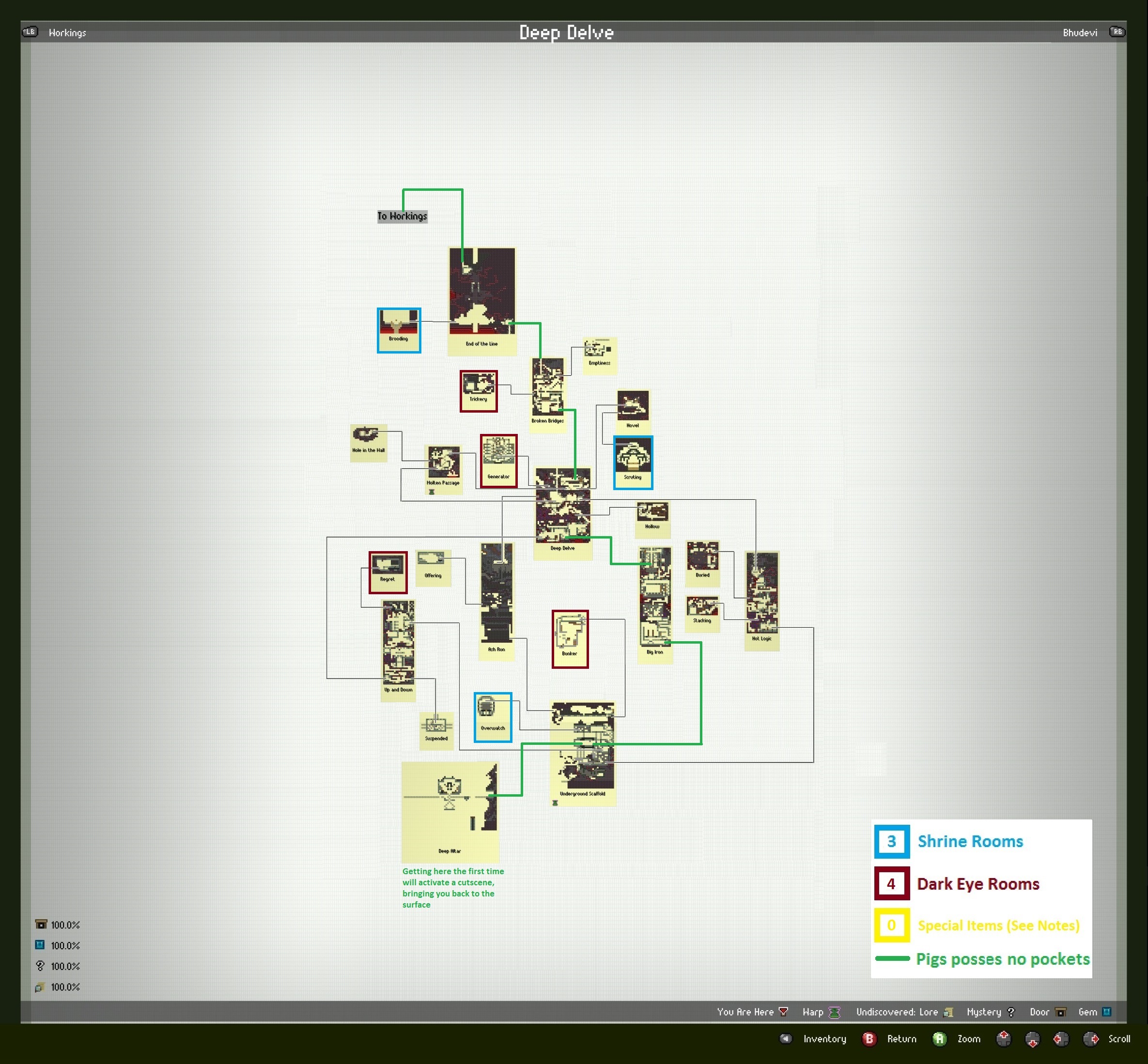Viewport: 1148px width, 1064px height.
Task: Select the Deep Altar room thumbnail
Action: (x=450, y=812)
